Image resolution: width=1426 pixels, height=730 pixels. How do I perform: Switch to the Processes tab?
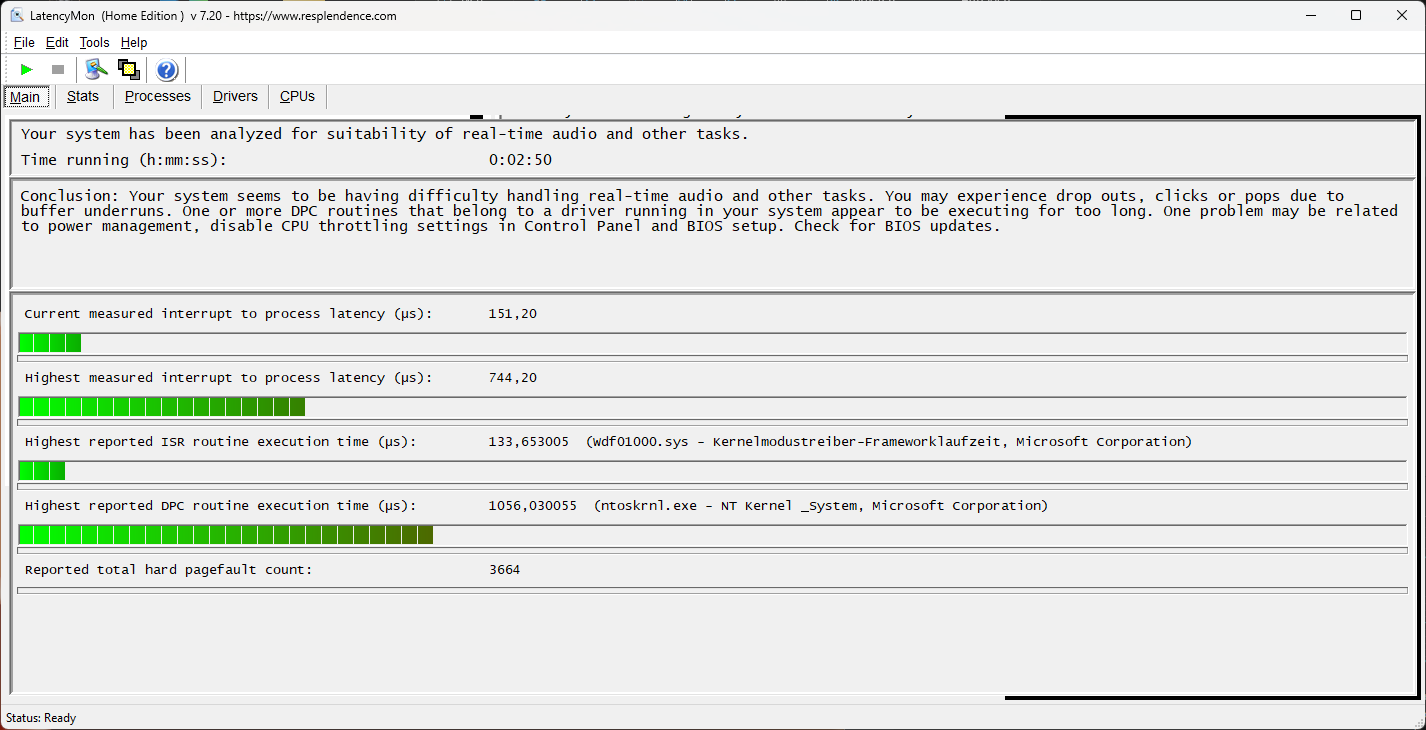point(157,96)
